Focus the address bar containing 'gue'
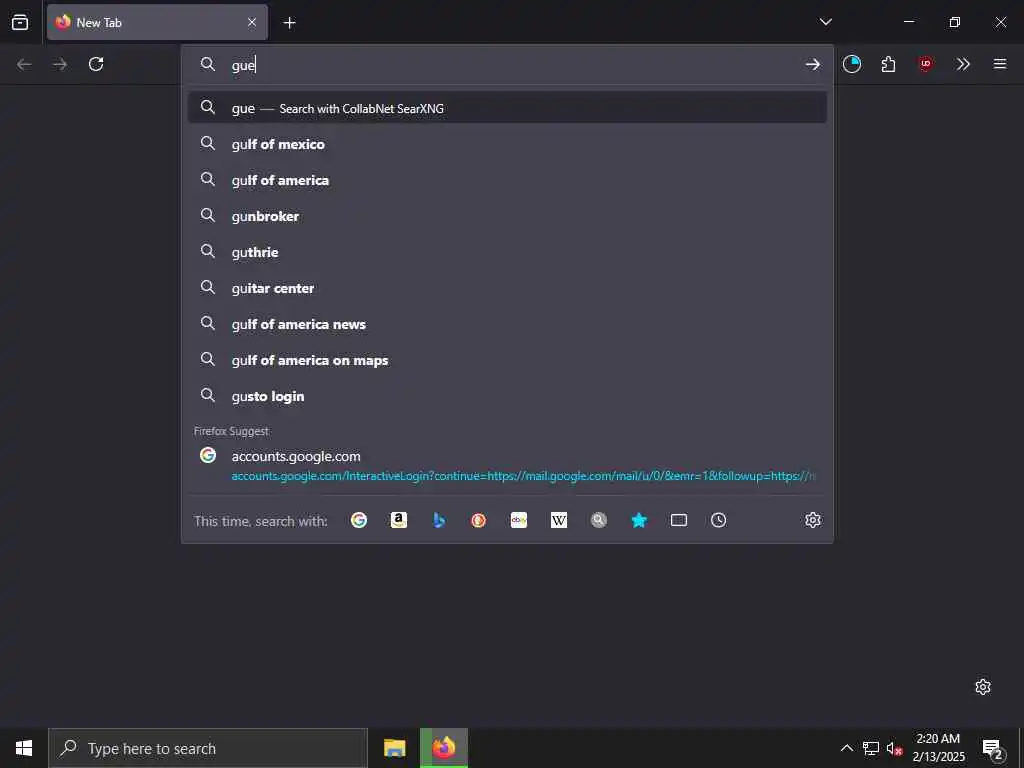Screen dimensions: 1024x768 506,65
